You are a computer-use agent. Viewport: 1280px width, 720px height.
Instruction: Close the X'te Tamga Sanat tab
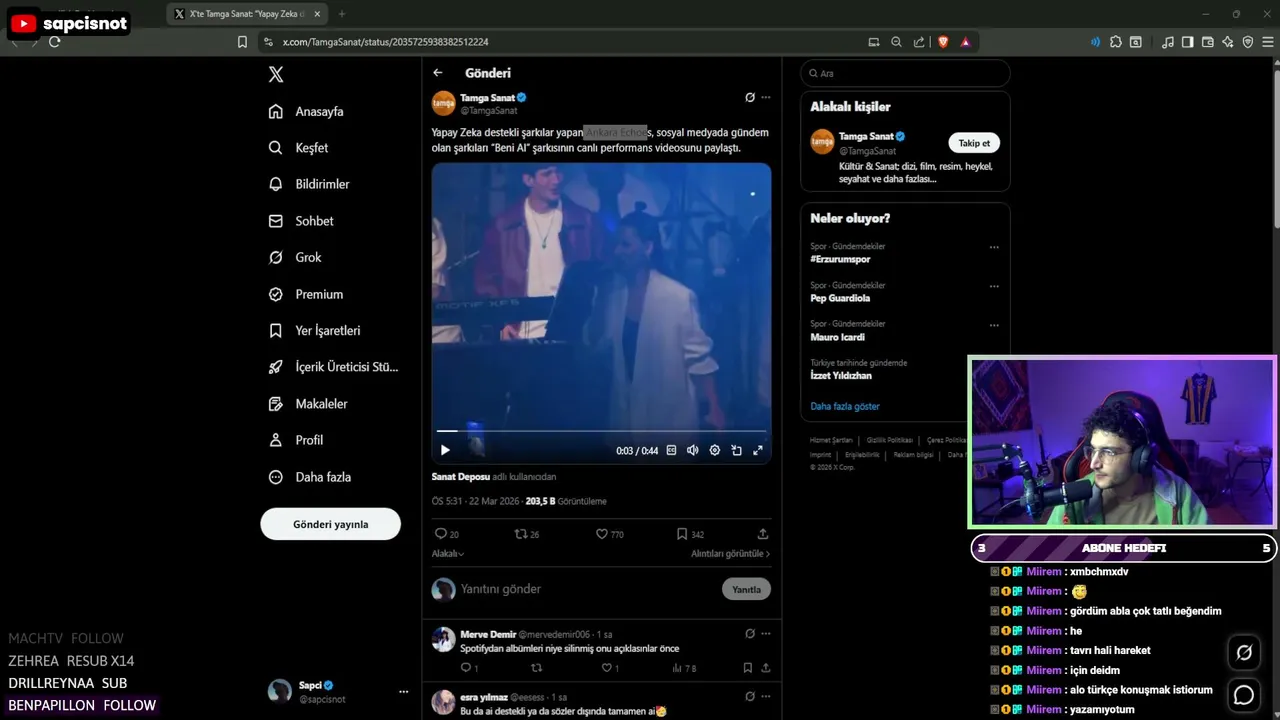pos(317,14)
